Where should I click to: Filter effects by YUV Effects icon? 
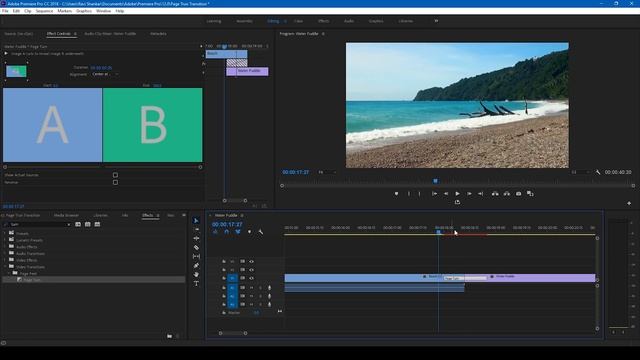[x=97, y=224]
